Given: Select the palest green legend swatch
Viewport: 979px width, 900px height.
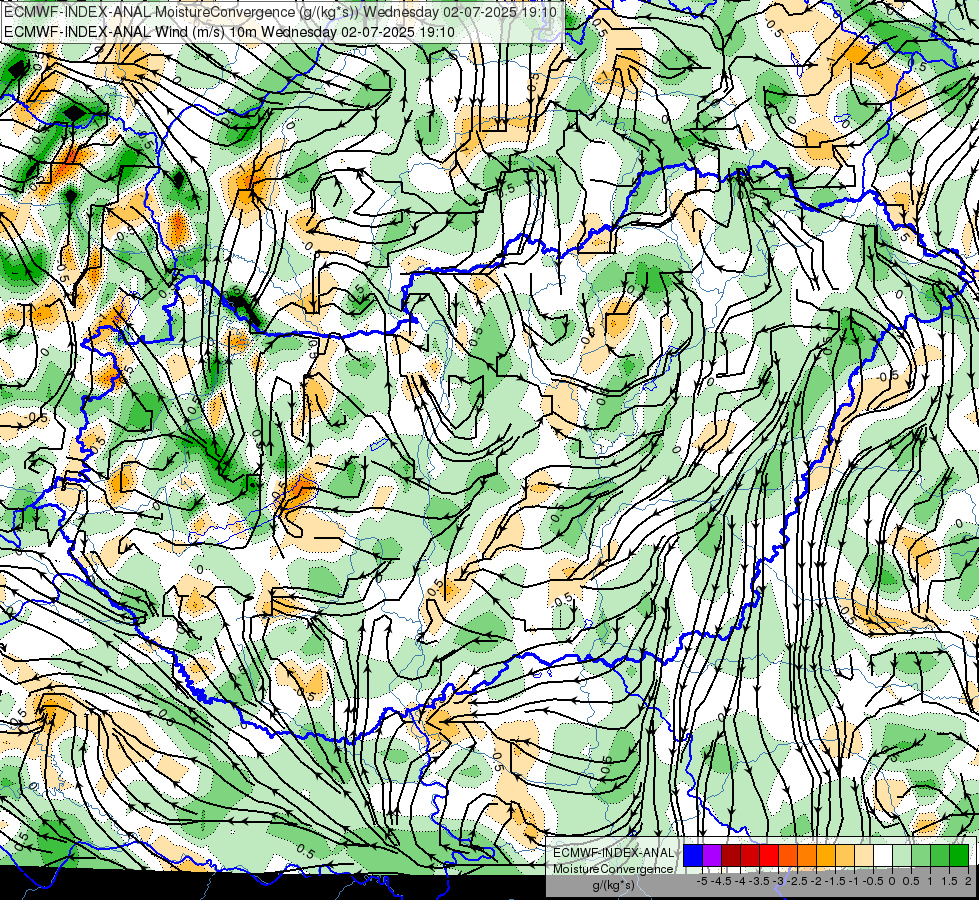Looking at the screenshot, I should tap(902, 855).
